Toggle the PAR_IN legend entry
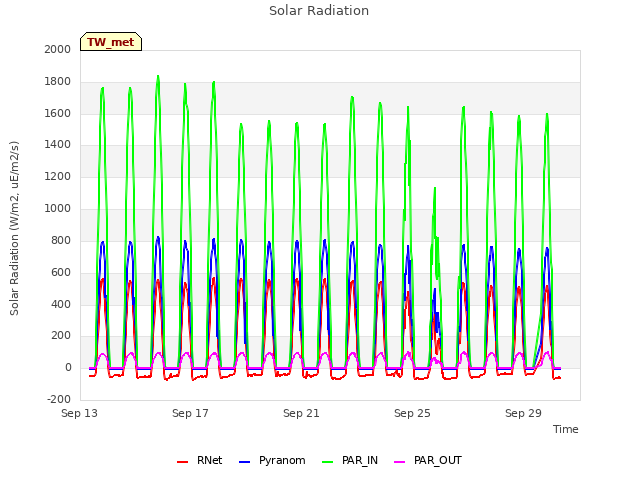 tap(350, 461)
